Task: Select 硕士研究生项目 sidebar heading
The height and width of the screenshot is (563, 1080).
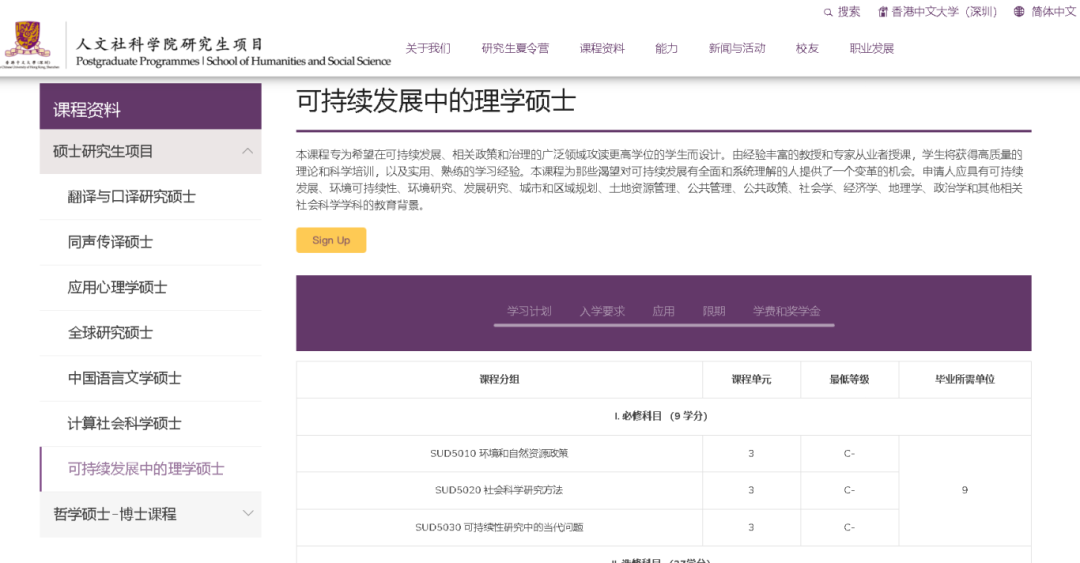Action: point(150,152)
